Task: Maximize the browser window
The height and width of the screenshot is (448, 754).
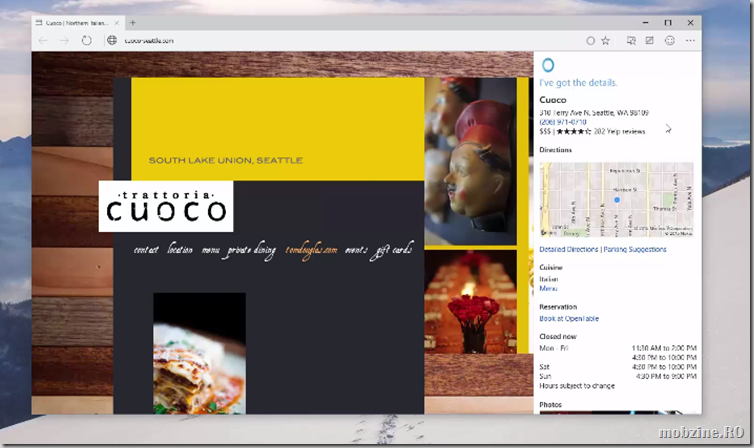Action: [x=668, y=23]
